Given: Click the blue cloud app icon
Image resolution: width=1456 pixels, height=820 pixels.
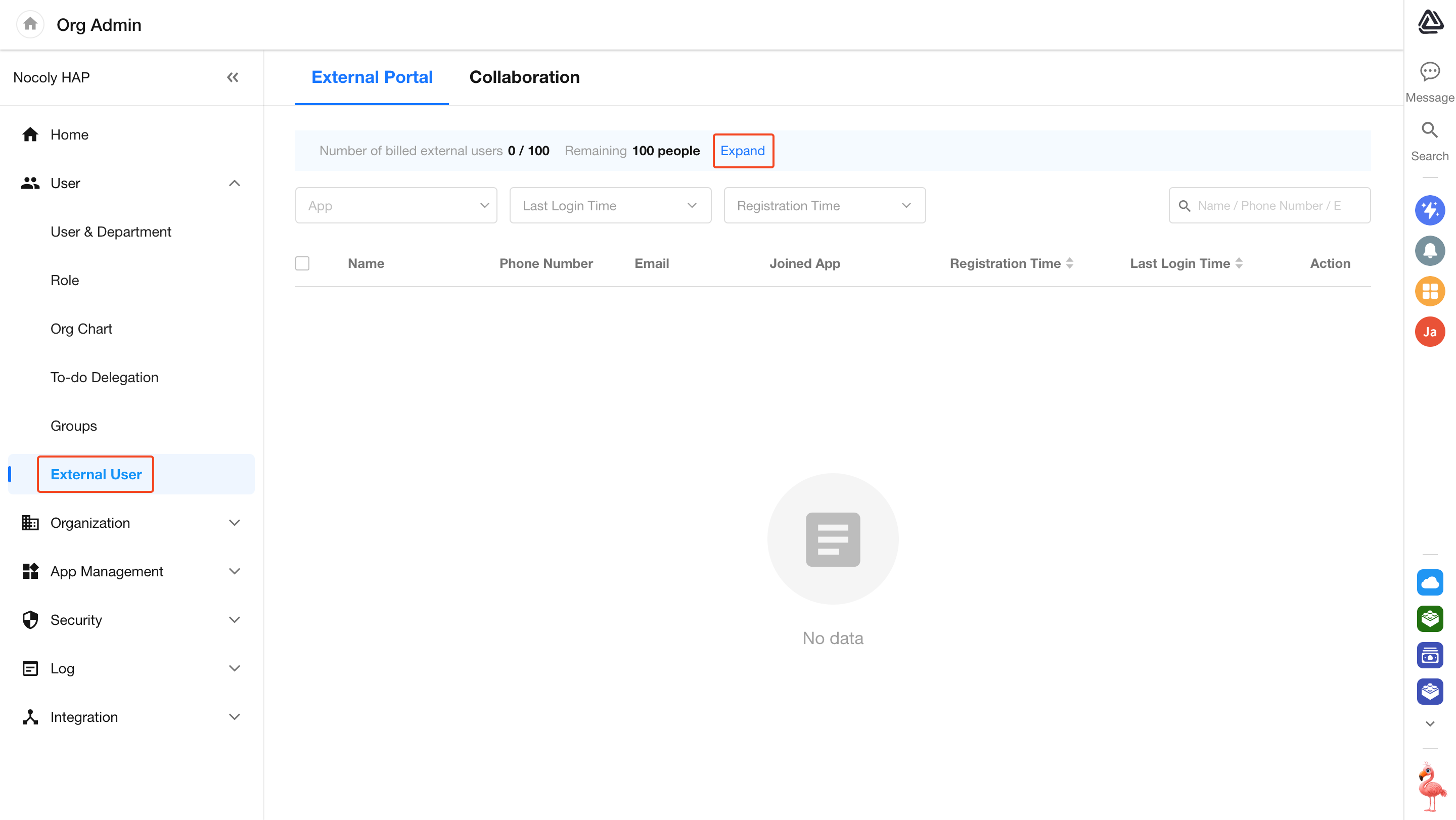Looking at the screenshot, I should click(x=1429, y=582).
